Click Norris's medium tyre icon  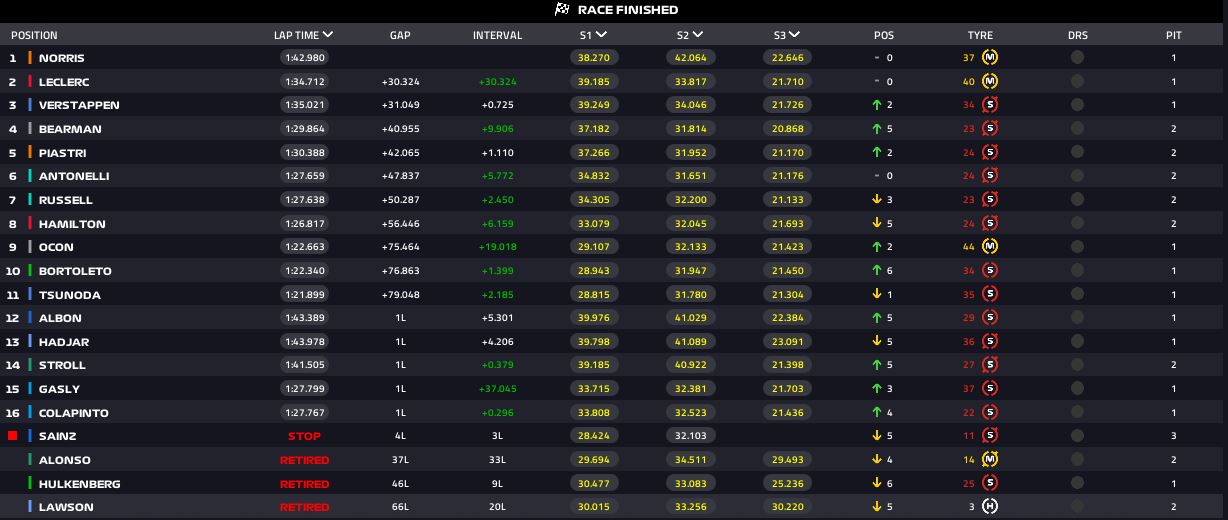tap(990, 58)
